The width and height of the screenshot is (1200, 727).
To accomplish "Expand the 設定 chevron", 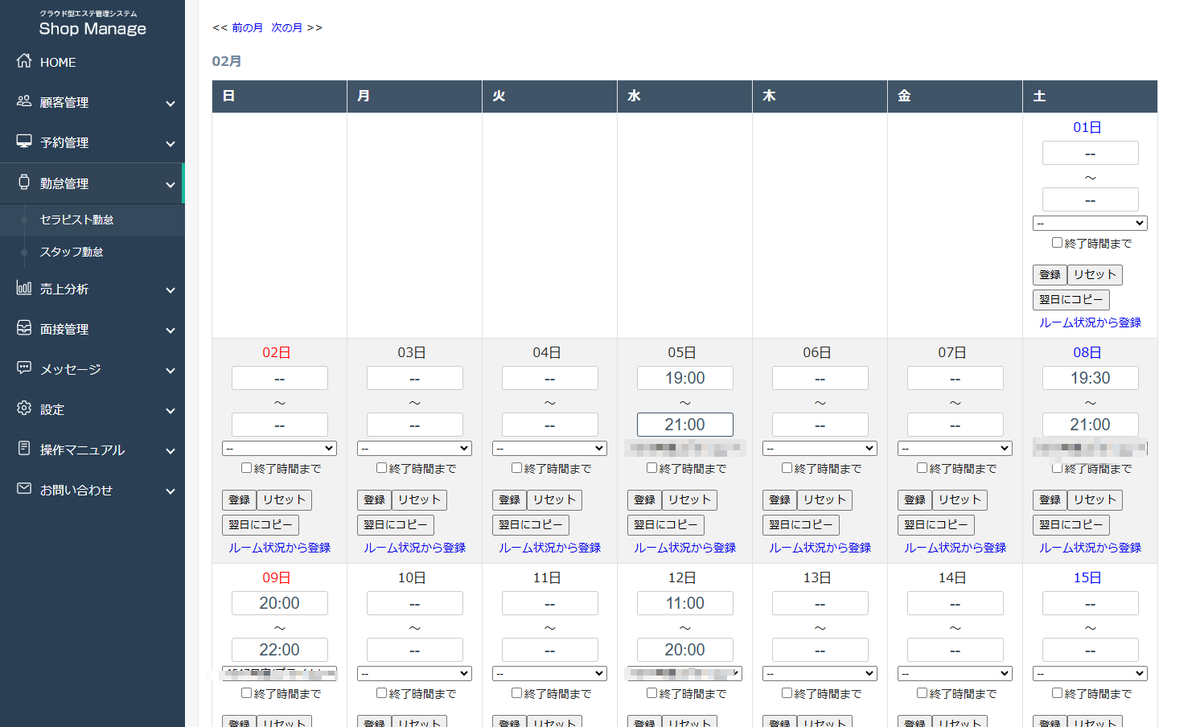I will pyautogui.click(x=170, y=410).
